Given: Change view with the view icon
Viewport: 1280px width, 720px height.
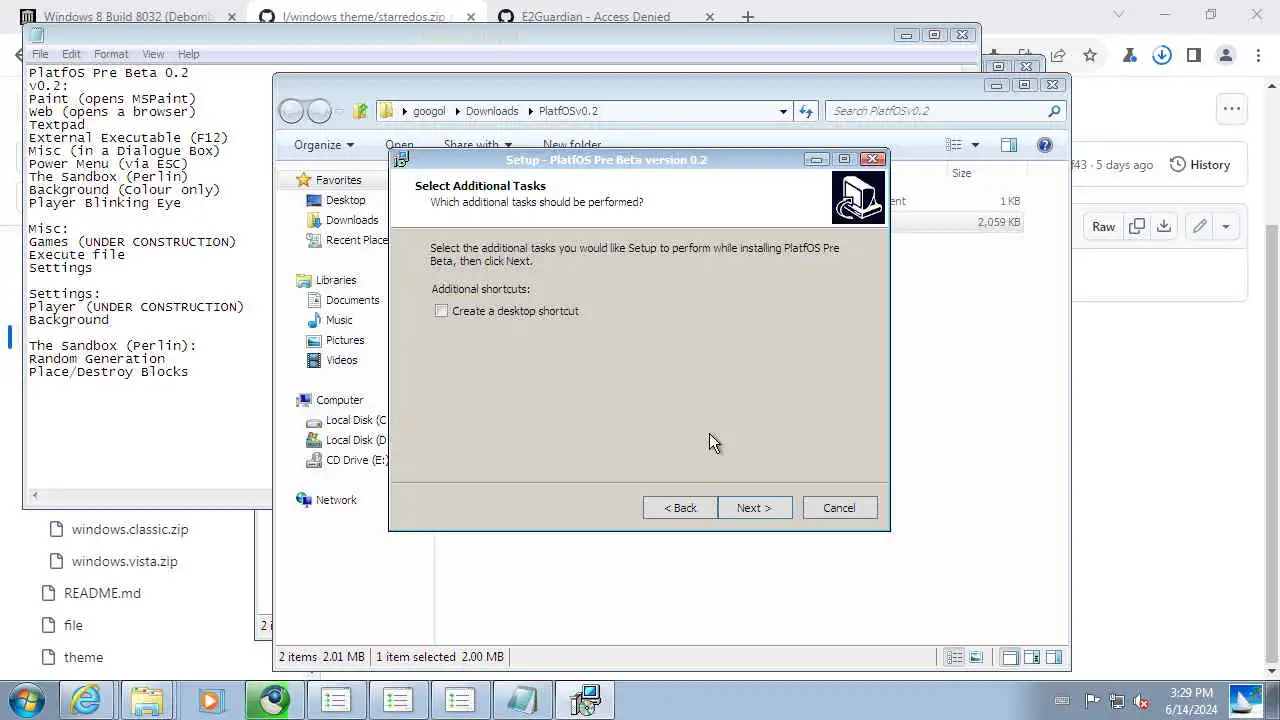Looking at the screenshot, I should click(954, 145).
